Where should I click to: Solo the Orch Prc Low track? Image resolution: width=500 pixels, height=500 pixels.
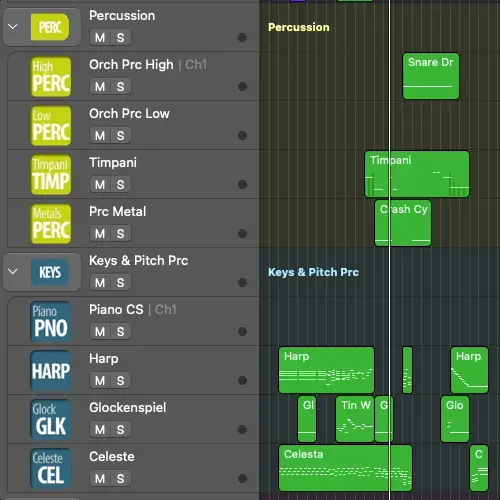click(x=121, y=136)
